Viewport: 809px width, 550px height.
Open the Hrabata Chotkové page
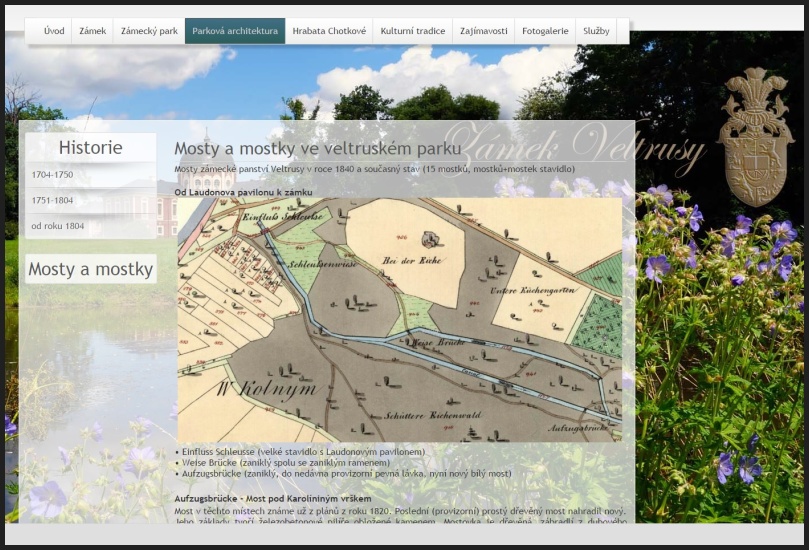(x=328, y=31)
